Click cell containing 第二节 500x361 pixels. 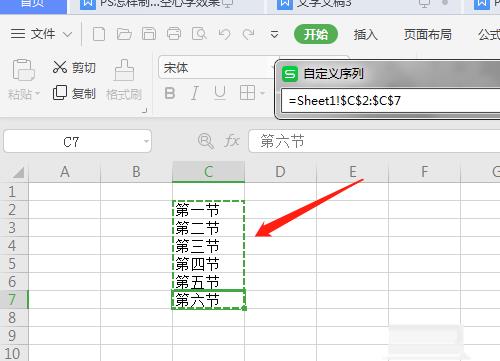click(208, 228)
